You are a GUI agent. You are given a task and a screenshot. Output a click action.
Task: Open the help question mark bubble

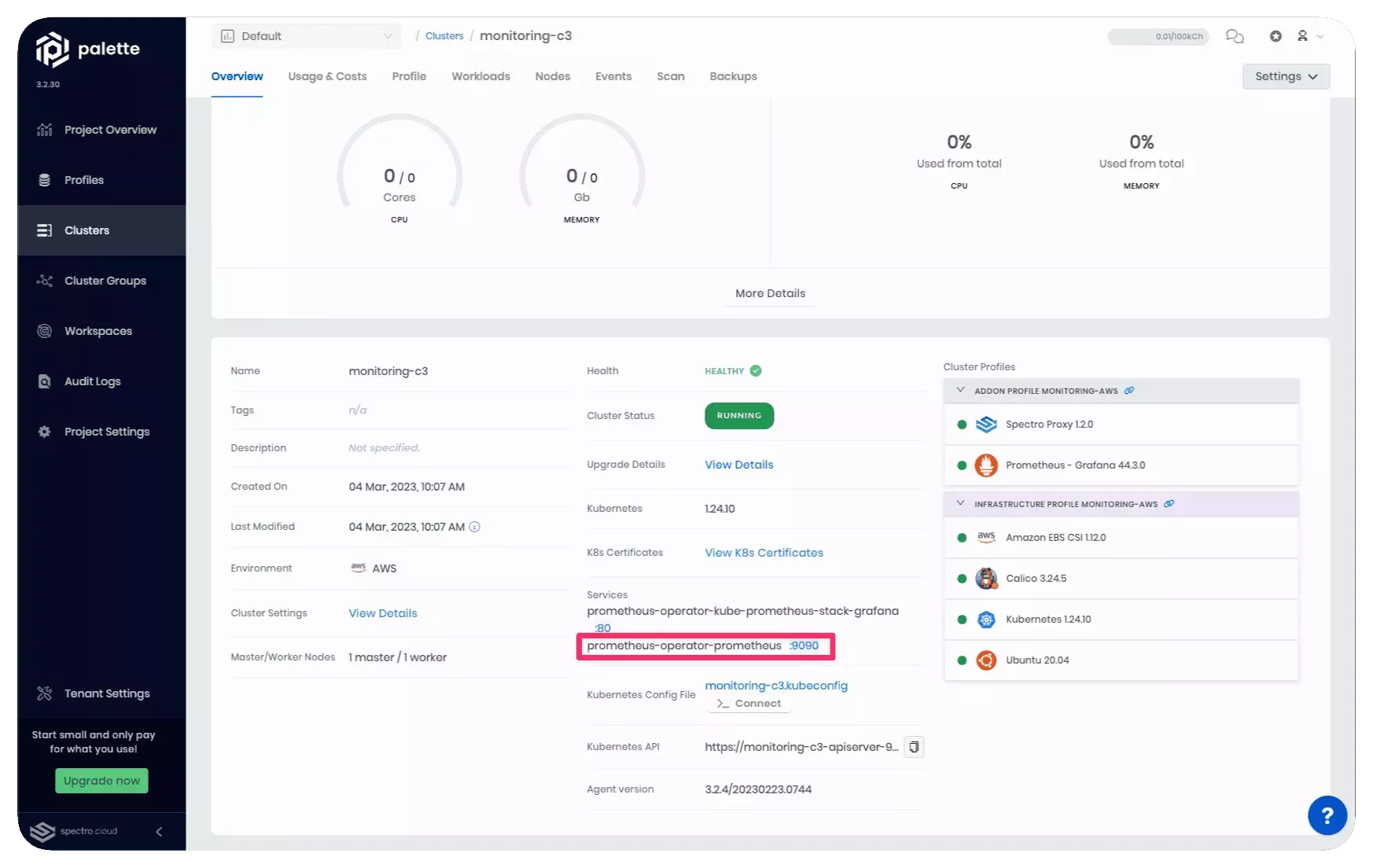[1327, 815]
